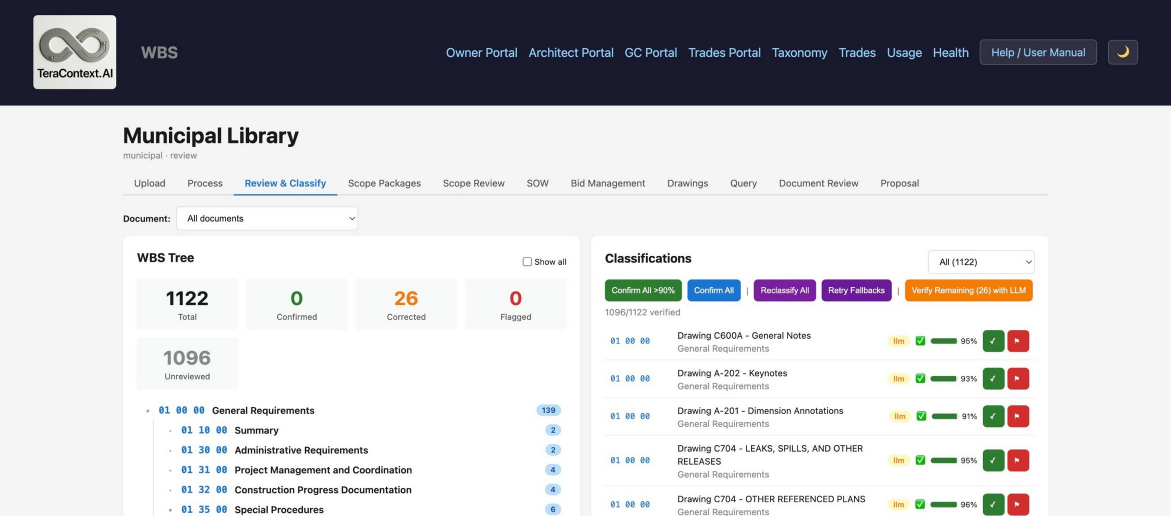Viewport: 1171px width, 520px height.
Task: Flag Drawing C704 Other Referenced Plans
Action: 1018,504
